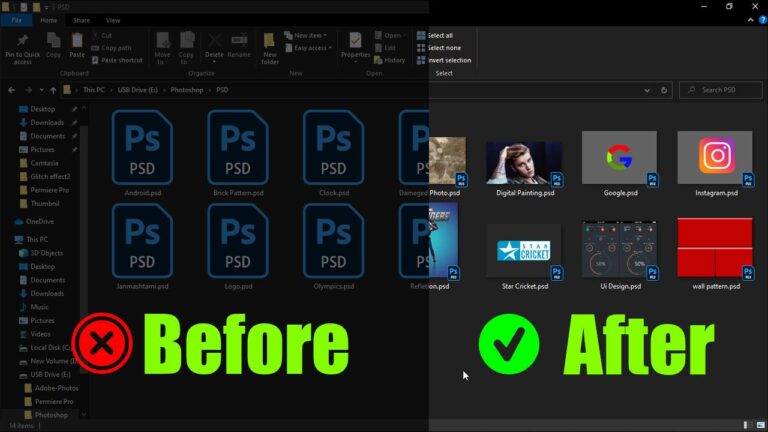The width and height of the screenshot is (768, 432).
Task: Click This PC in address bar
Action: click(94, 90)
